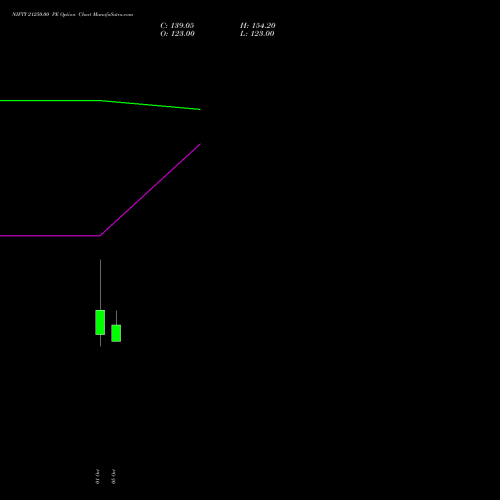This screenshot has height=500, width=500.
Task: Click the NIFTY 21250.00 PE chart title
Action: pos(72,14)
